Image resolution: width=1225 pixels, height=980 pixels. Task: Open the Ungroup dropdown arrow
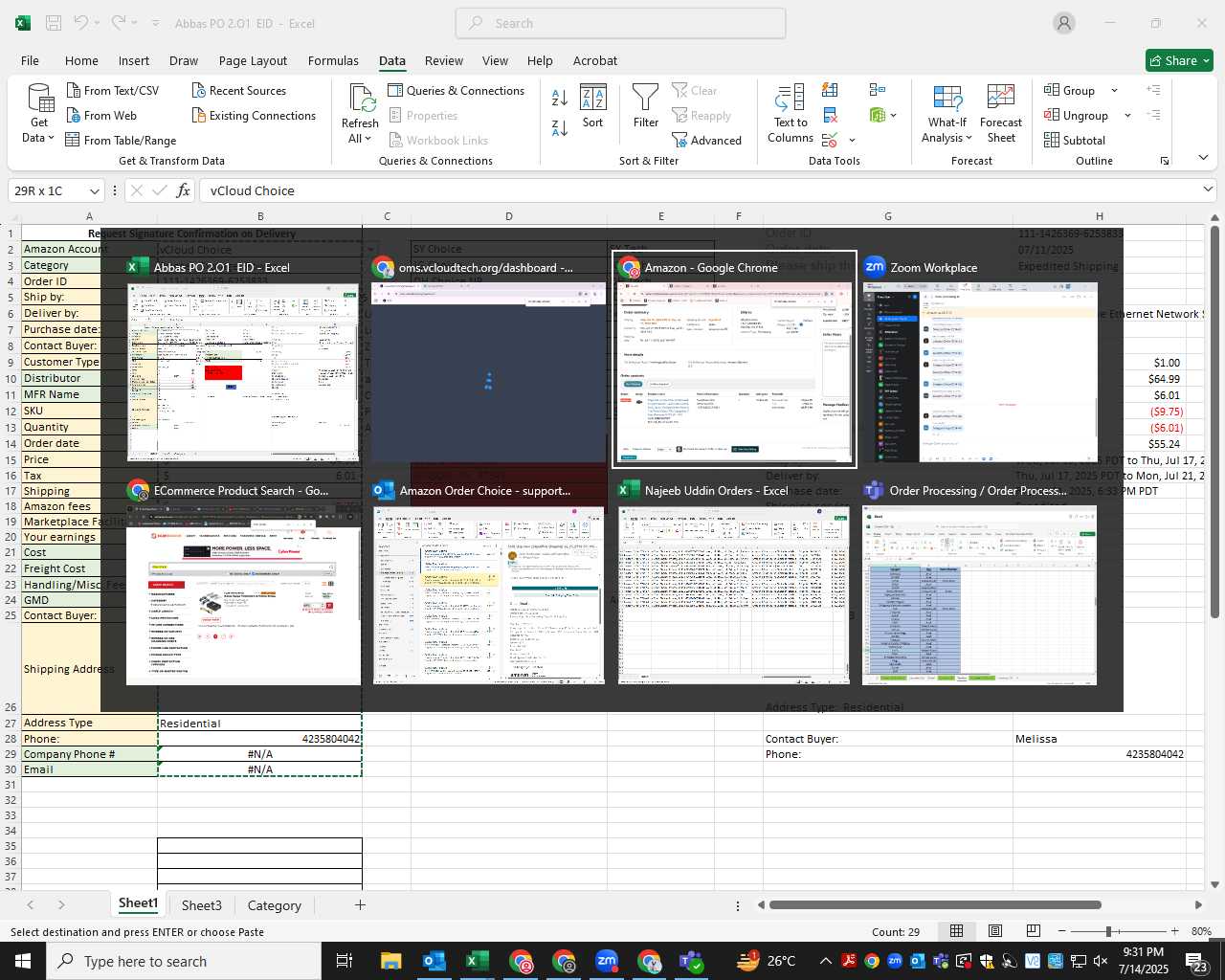click(1127, 115)
